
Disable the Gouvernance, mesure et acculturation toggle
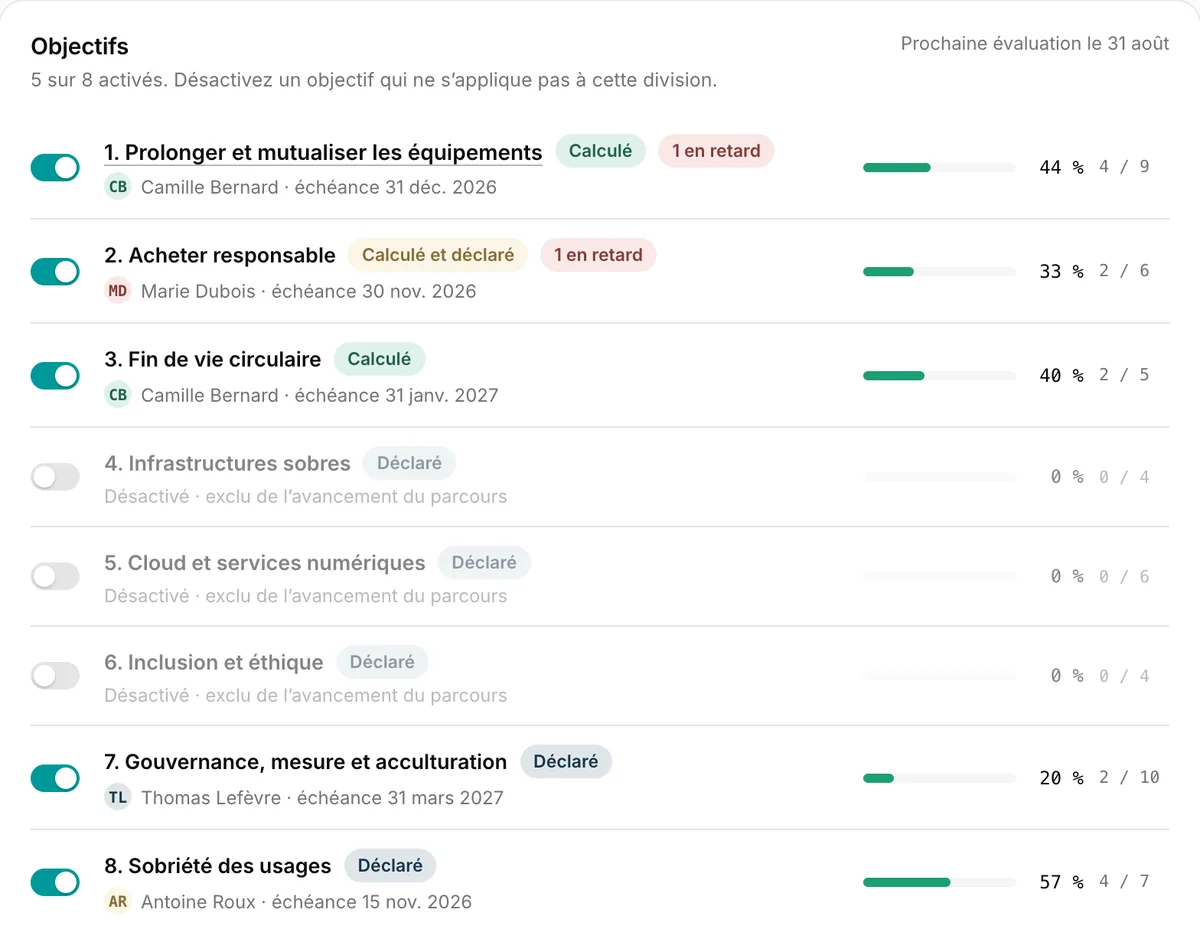click(55, 778)
